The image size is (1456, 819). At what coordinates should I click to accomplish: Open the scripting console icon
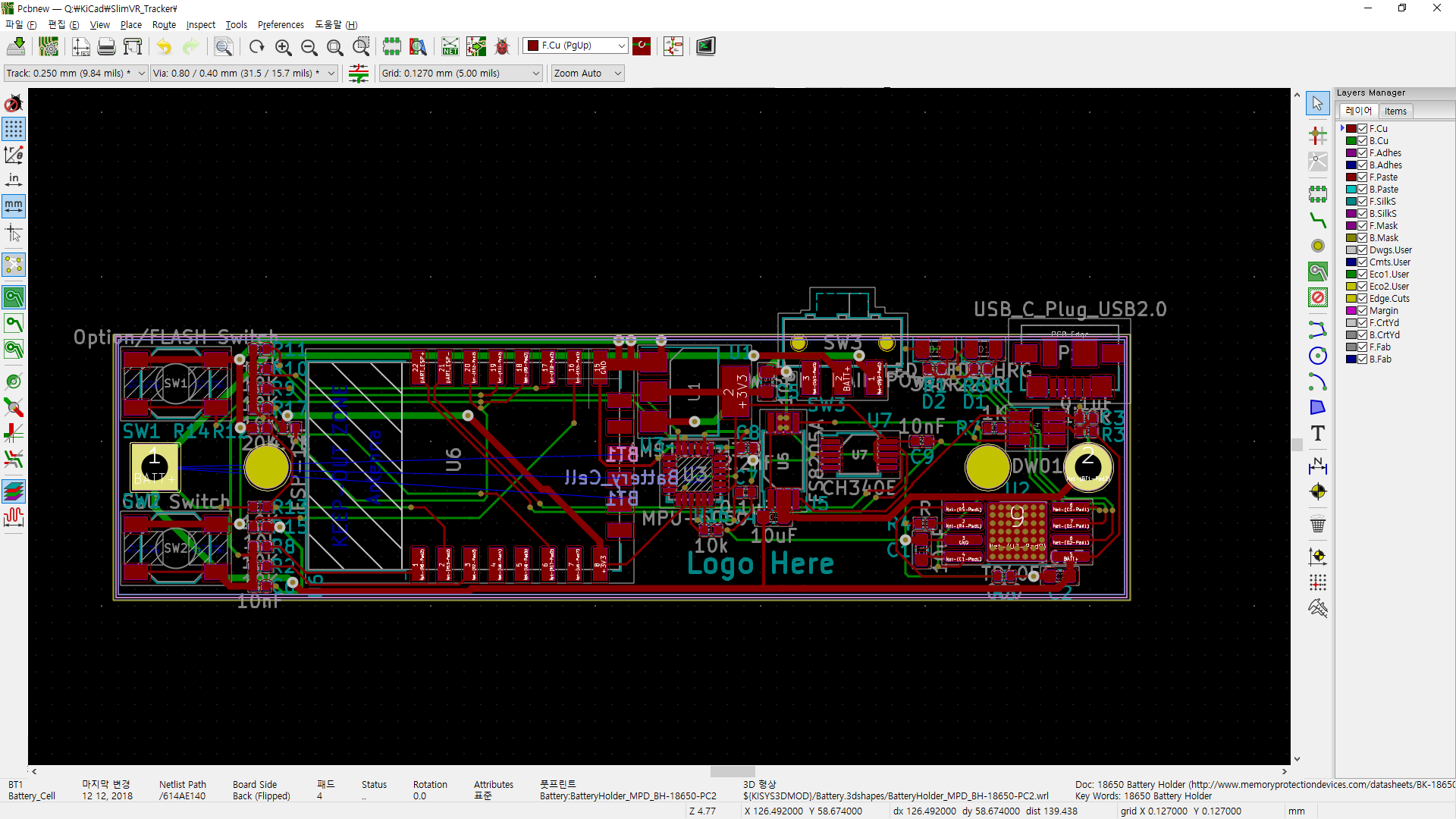(705, 46)
